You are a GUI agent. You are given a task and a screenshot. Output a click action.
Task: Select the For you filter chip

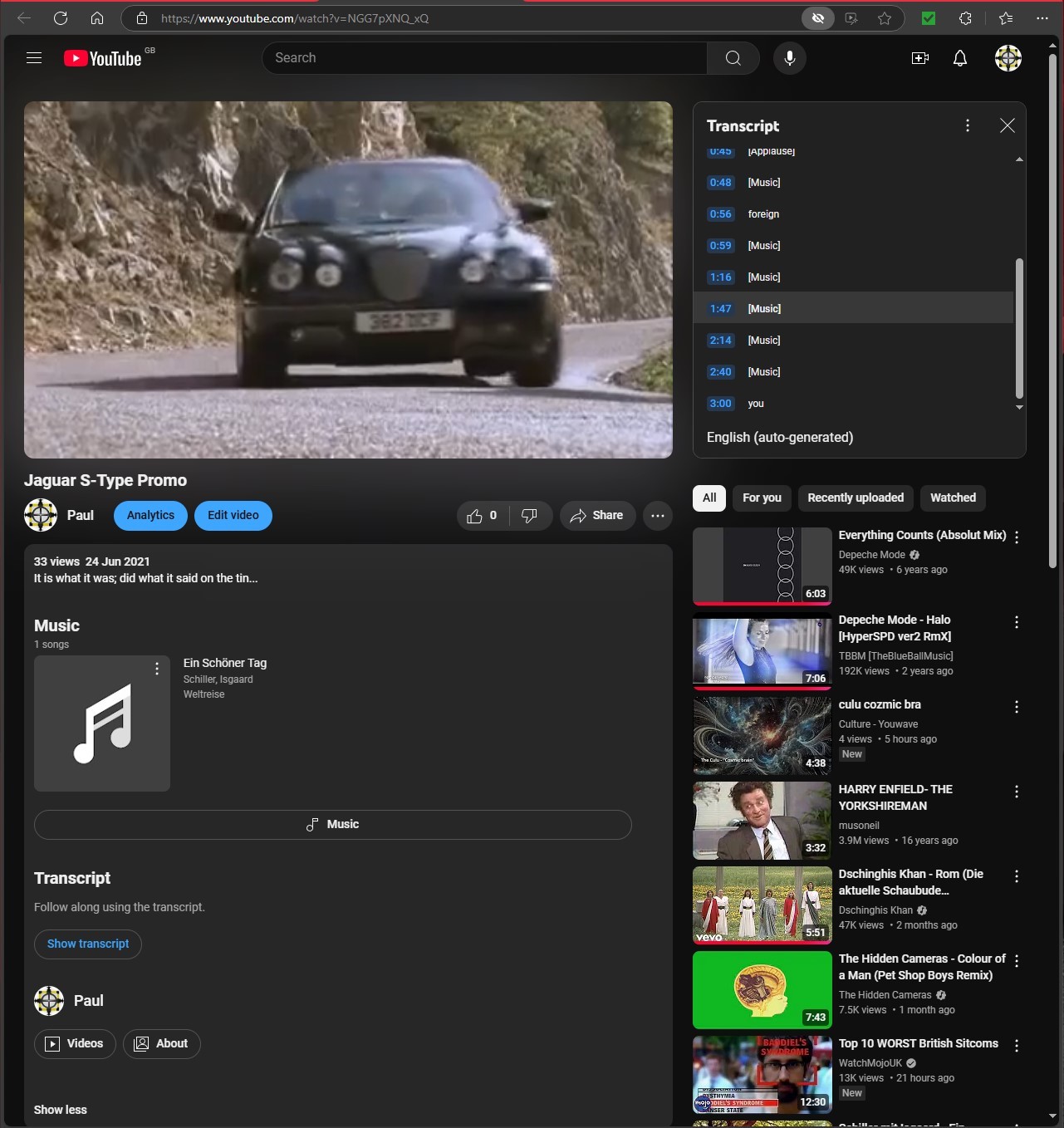tap(762, 498)
